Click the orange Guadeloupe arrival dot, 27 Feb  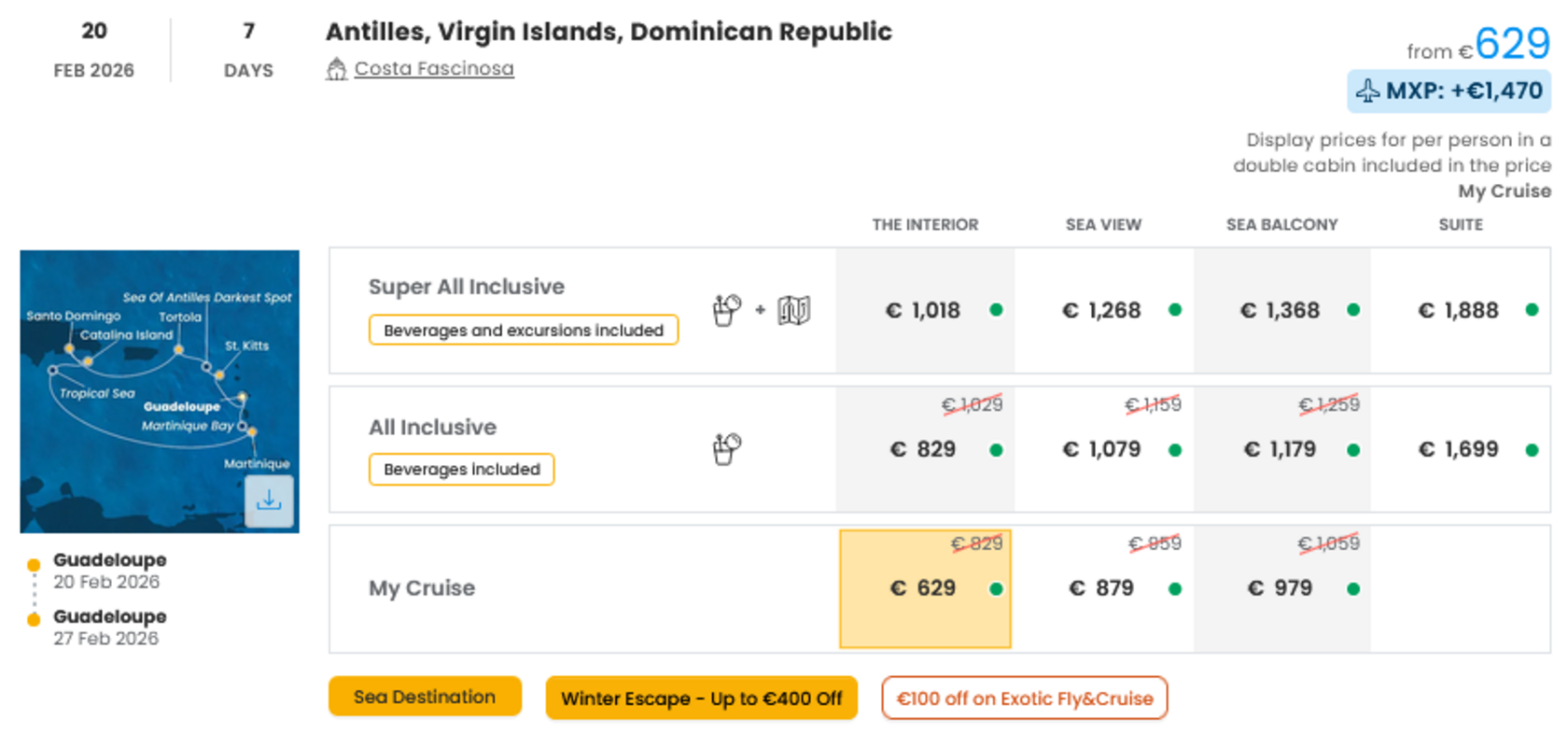click(34, 620)
